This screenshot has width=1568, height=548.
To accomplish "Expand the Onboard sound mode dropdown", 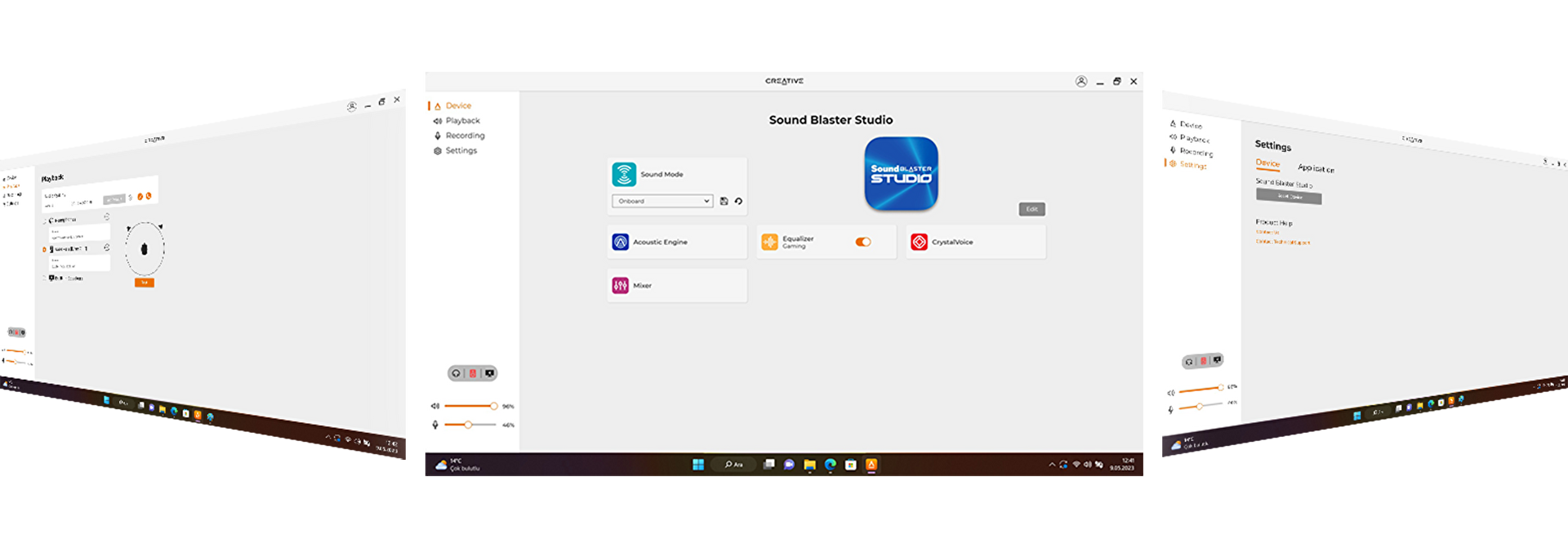I will (662, 201).
